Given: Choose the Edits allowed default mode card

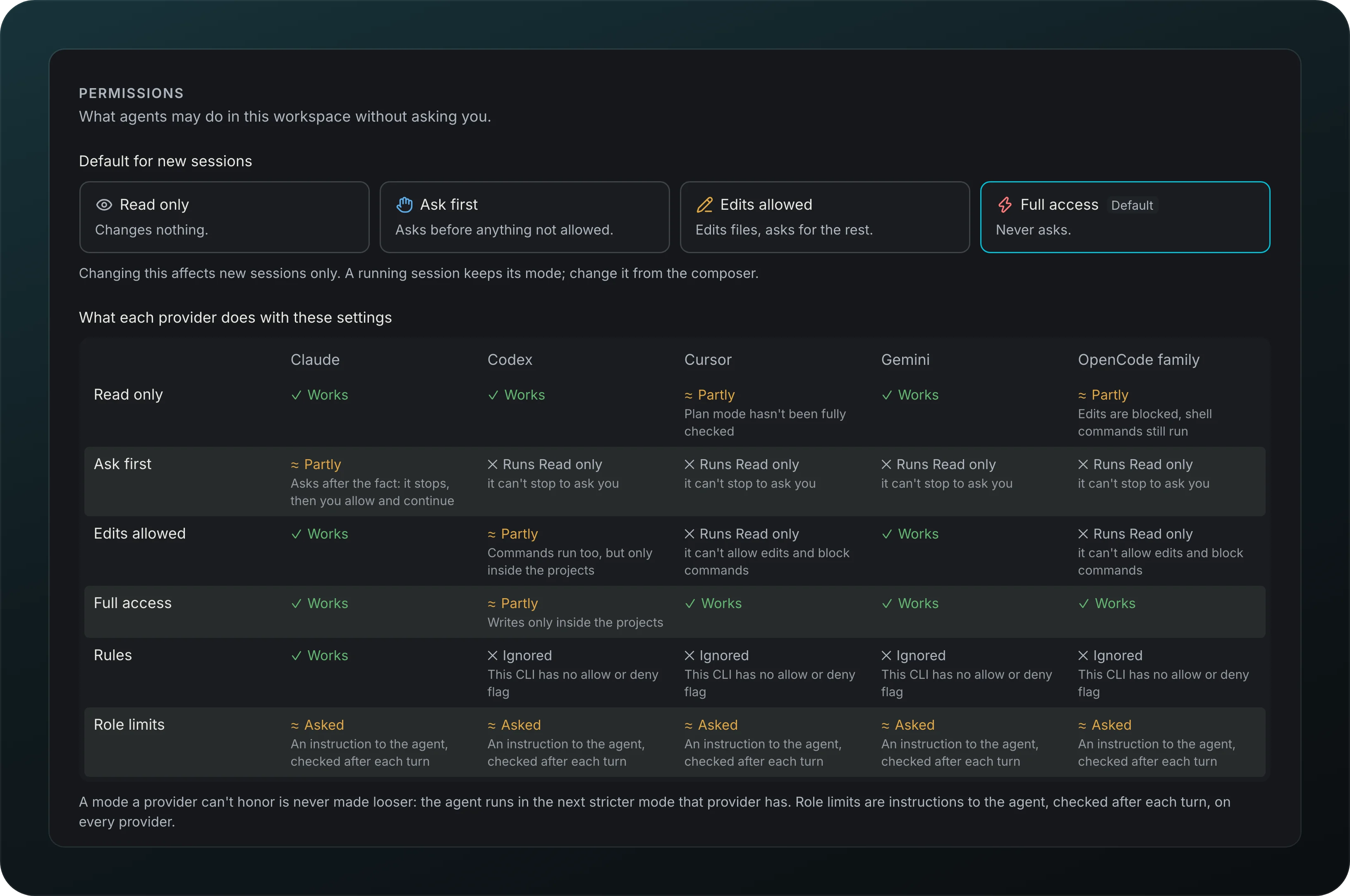Looking at the screenshot, I should [825, 217].
